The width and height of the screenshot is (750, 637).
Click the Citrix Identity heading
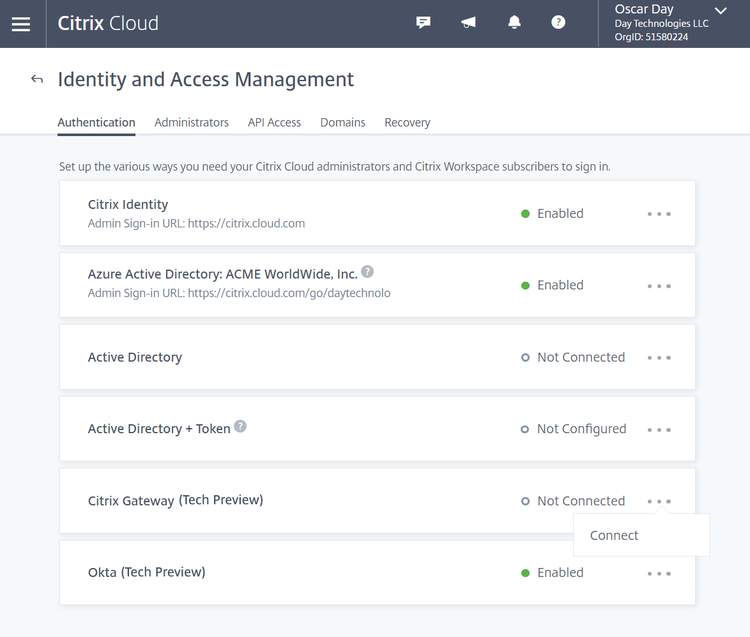(128, 204)
